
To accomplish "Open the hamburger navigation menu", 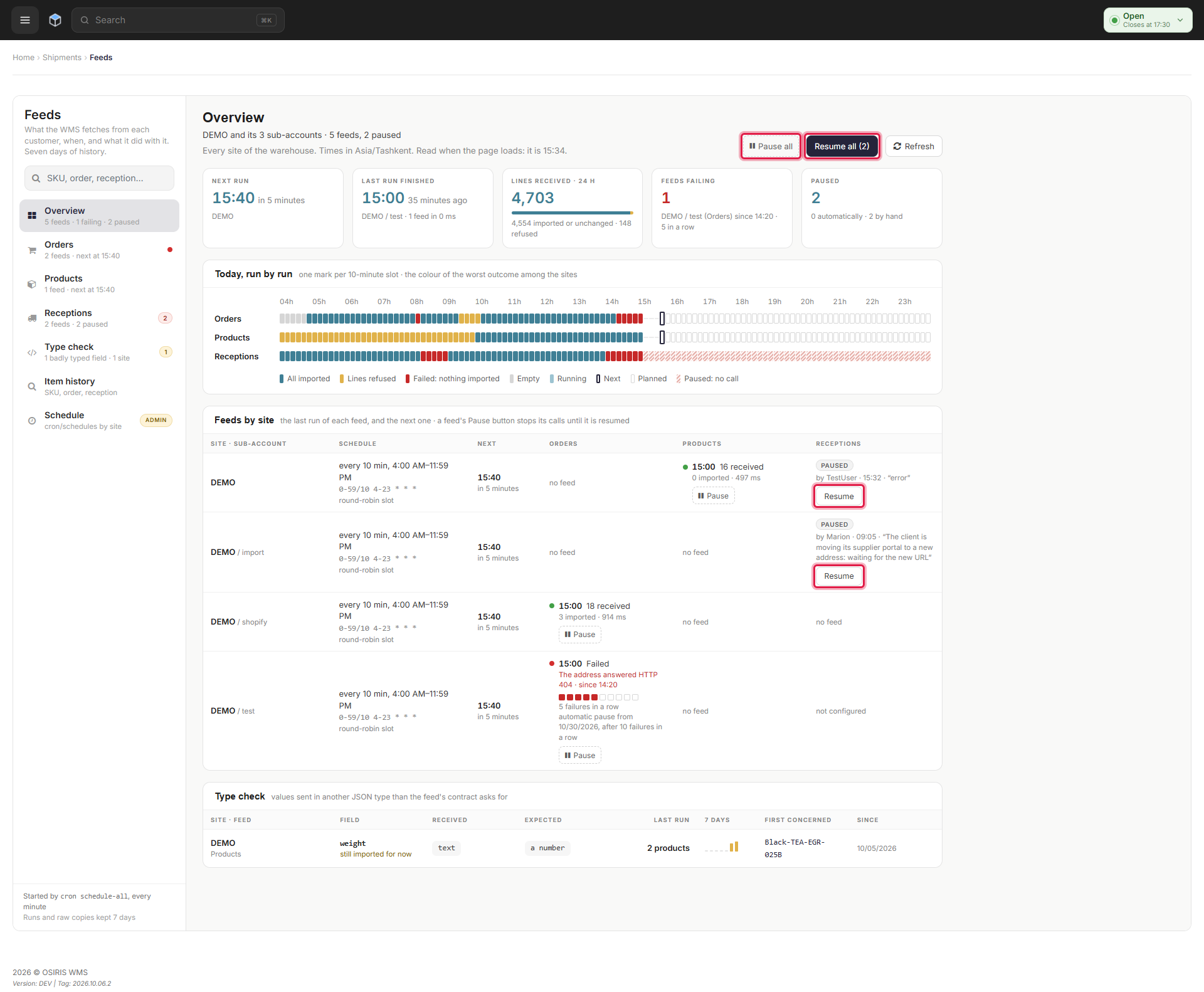I will coord(25,20).
